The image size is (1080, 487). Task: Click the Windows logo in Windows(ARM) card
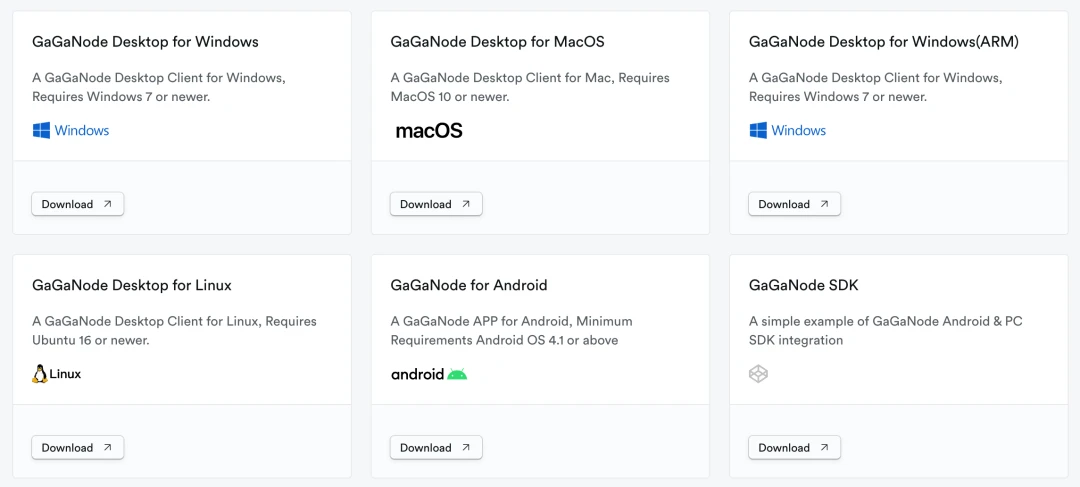click(758, 130)
